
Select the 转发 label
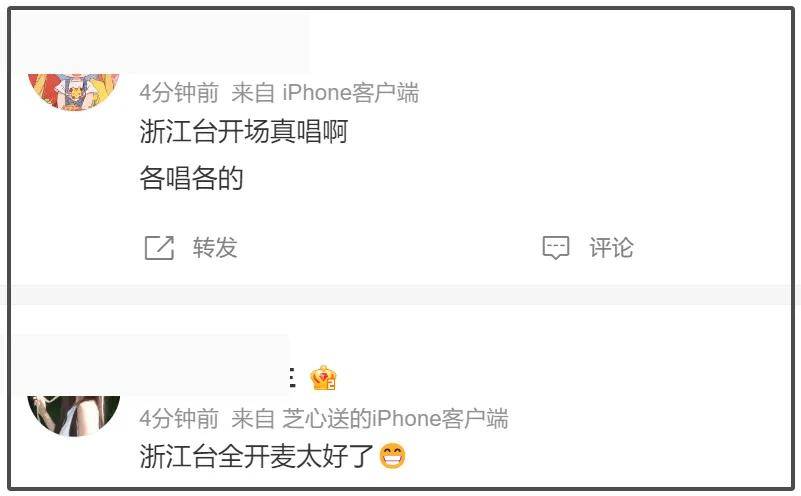215,248
